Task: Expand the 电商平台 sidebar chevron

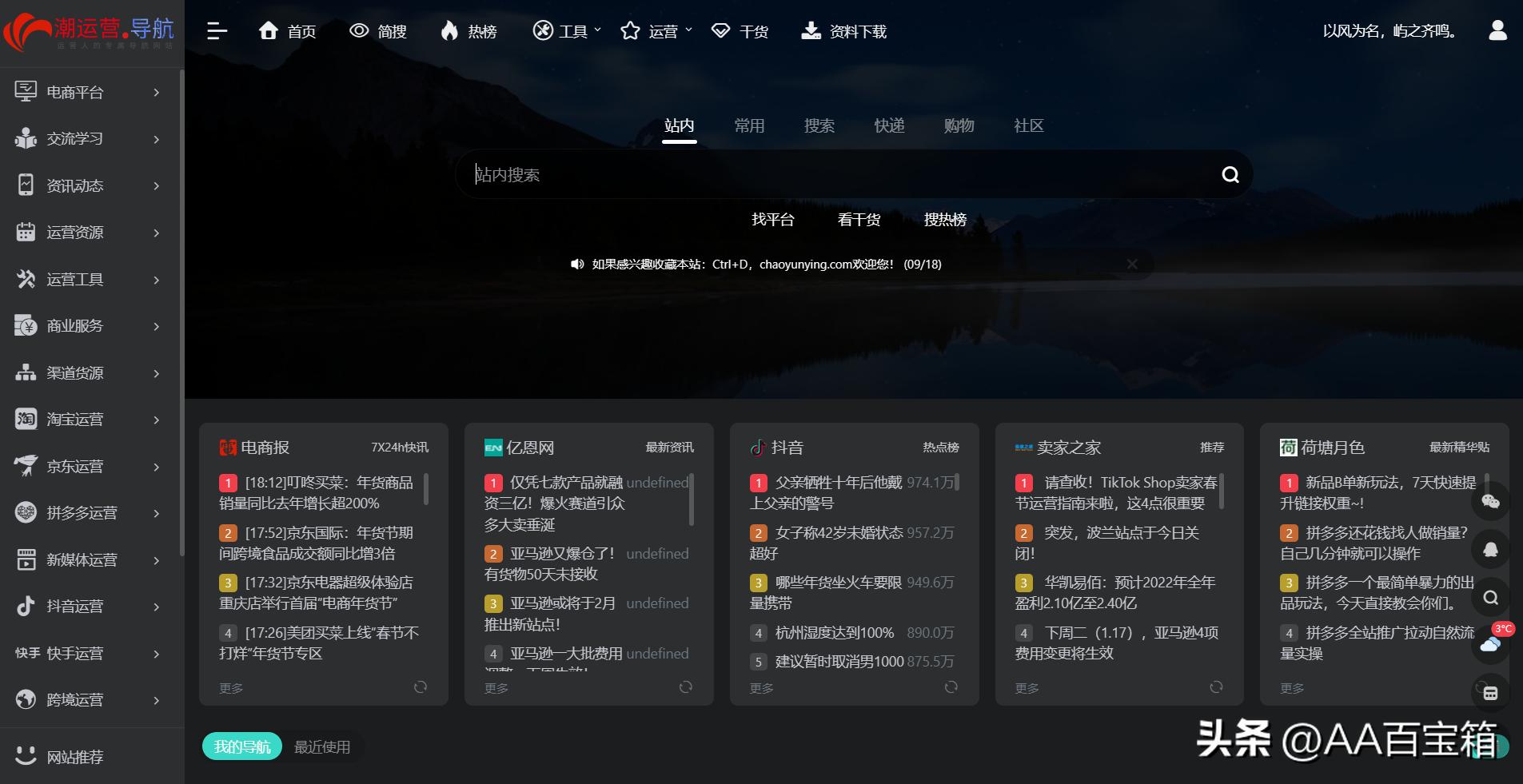Action: coord(157,92)
